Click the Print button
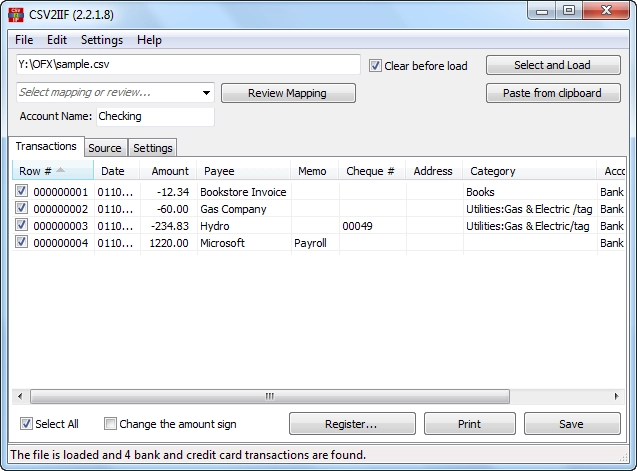 coord(470,424)
